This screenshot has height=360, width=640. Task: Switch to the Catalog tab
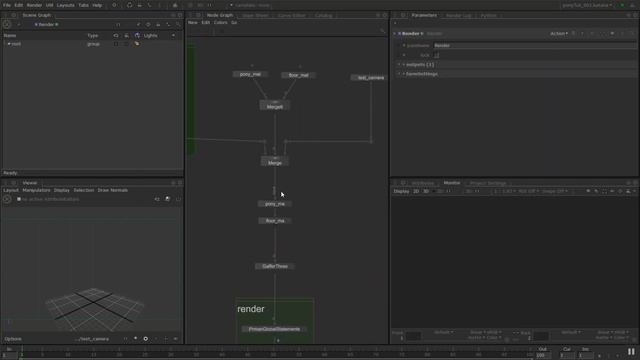click(323, 16)
